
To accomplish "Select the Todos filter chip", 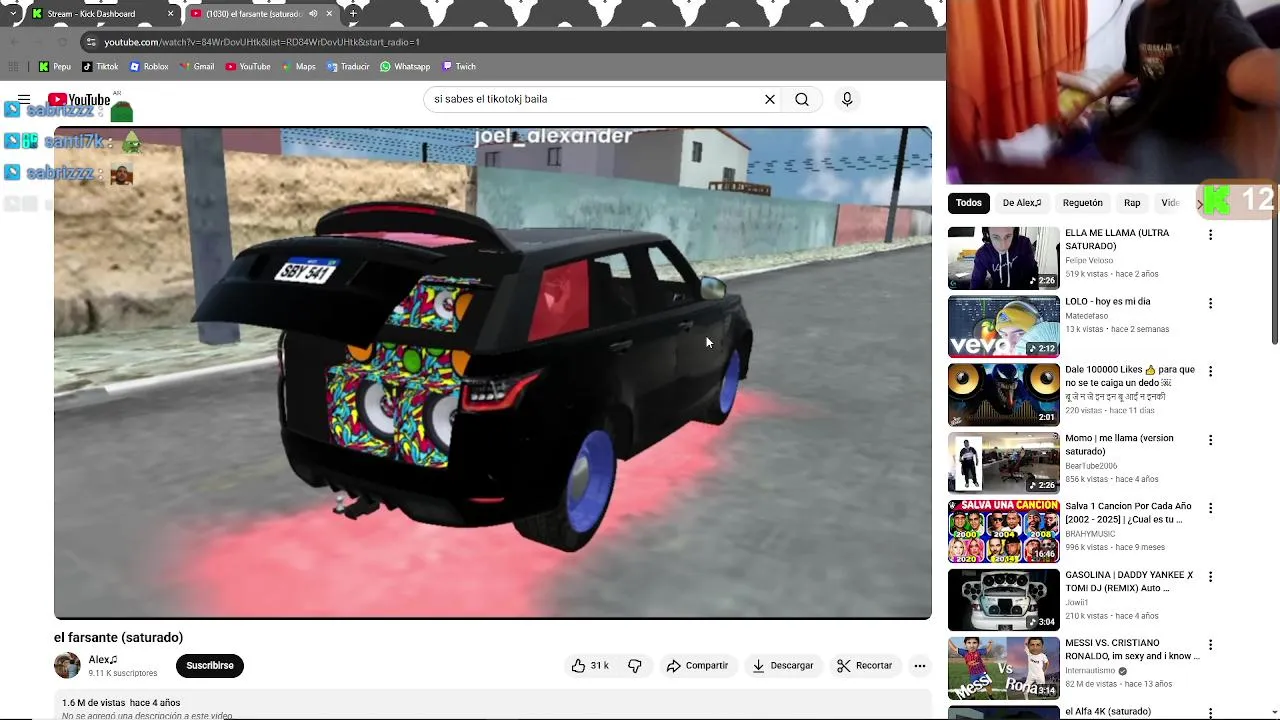I will (969, 203).
